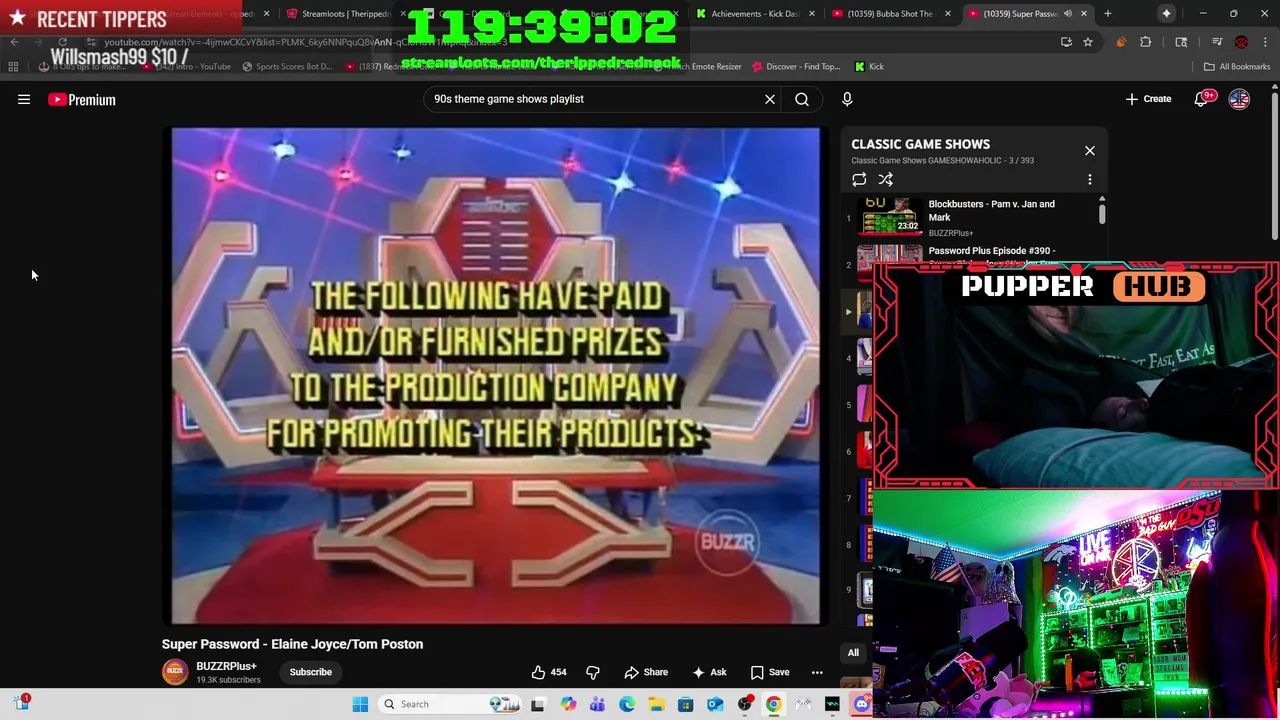Open a new browser tab
This screenshot has height=720, width=1280.
coord(1107,14)
